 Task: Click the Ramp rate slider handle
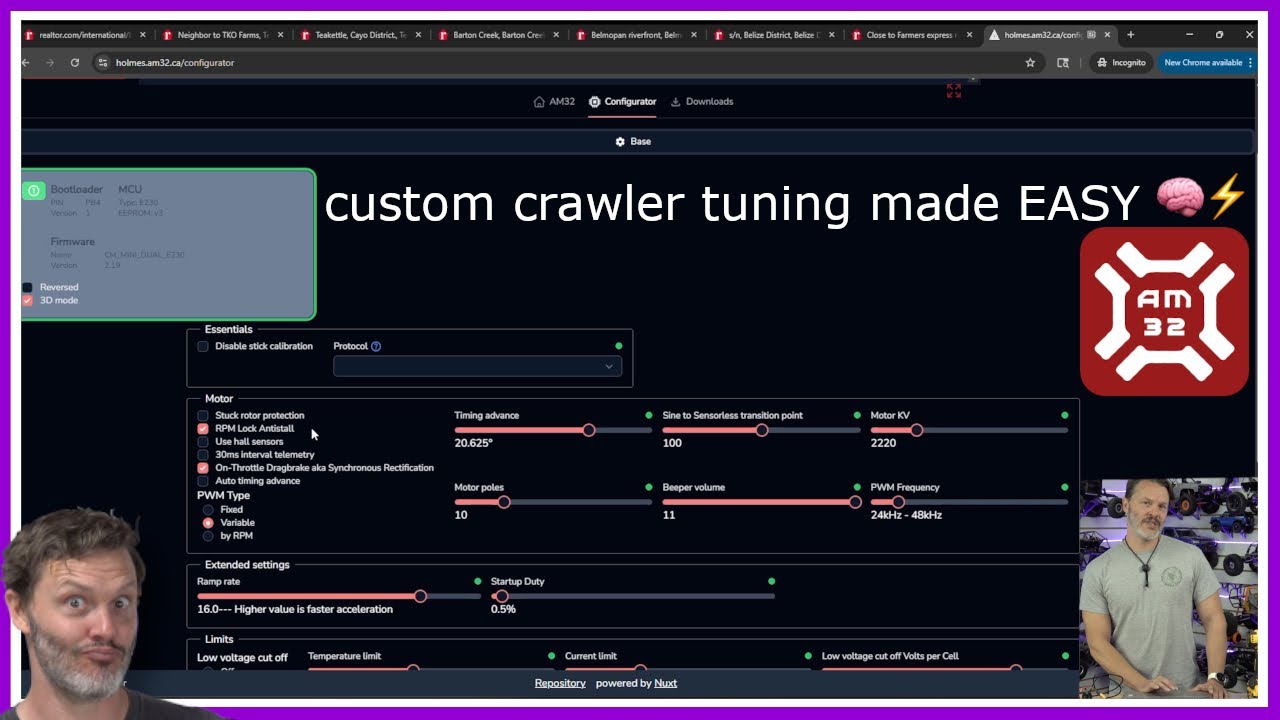[420, 596]
